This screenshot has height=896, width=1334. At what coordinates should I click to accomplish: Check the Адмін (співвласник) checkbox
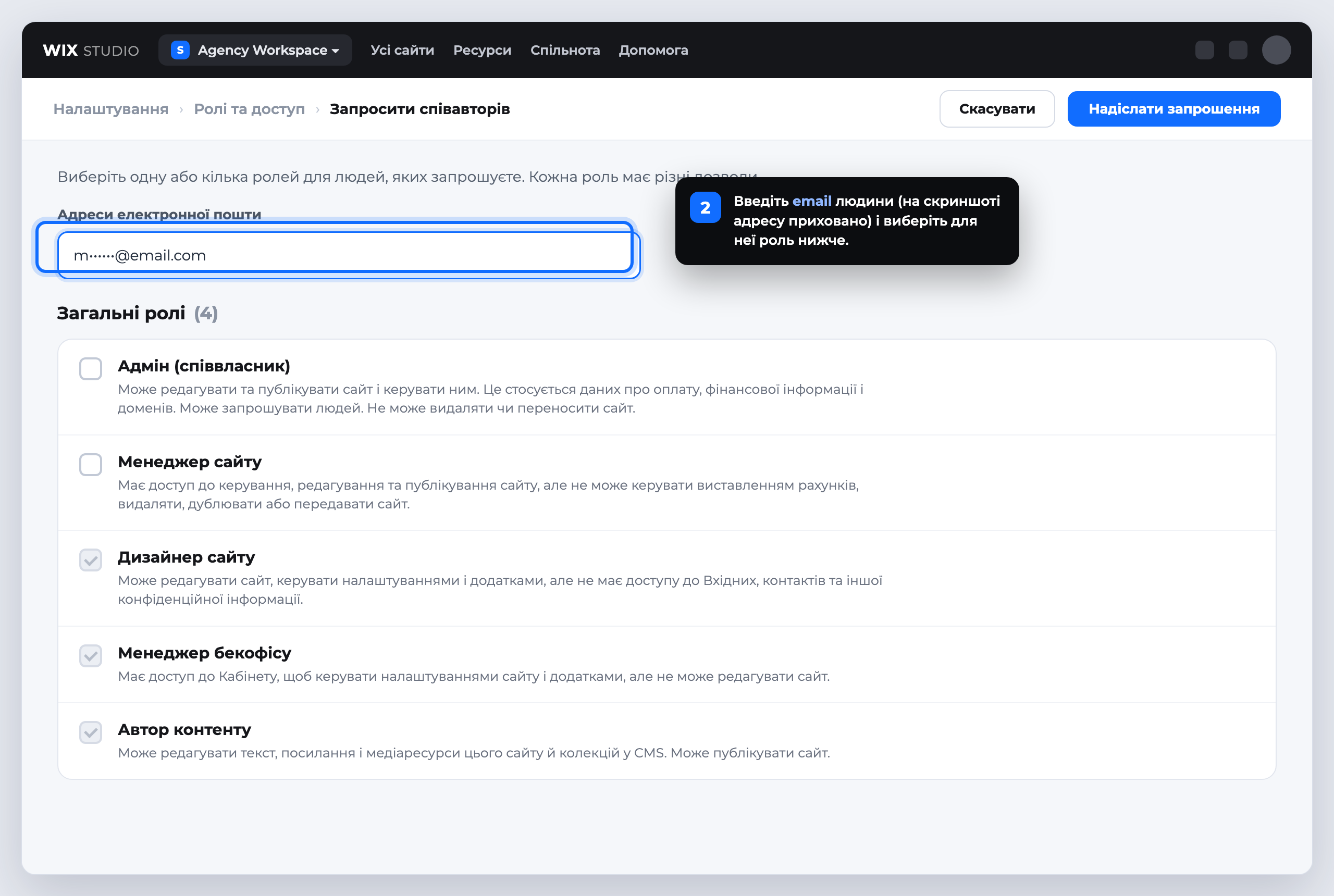[x=91, y=369]
